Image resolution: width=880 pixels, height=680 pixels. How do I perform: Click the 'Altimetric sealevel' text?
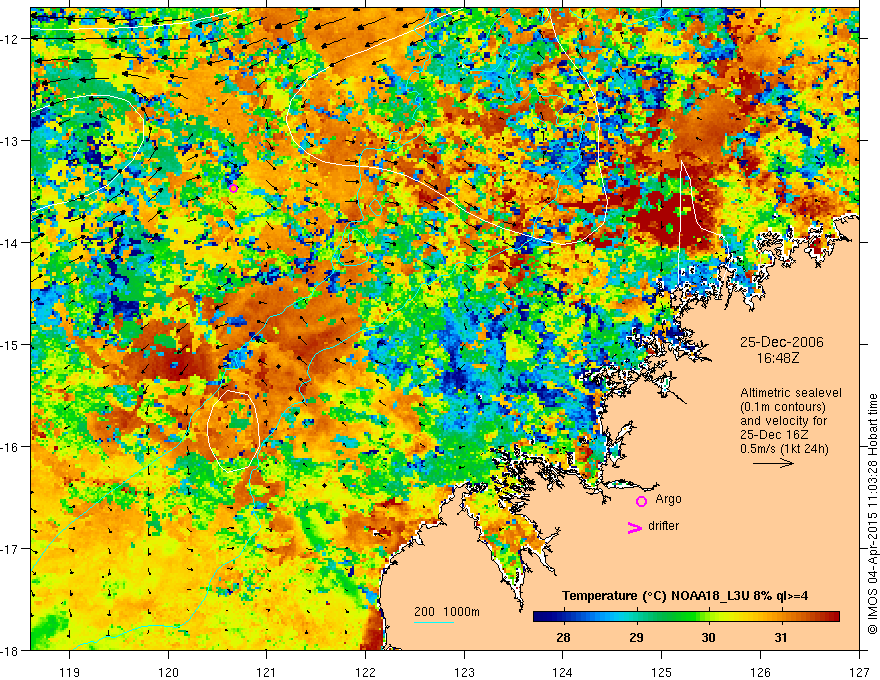pyautogui.click(x=791, y=393)
